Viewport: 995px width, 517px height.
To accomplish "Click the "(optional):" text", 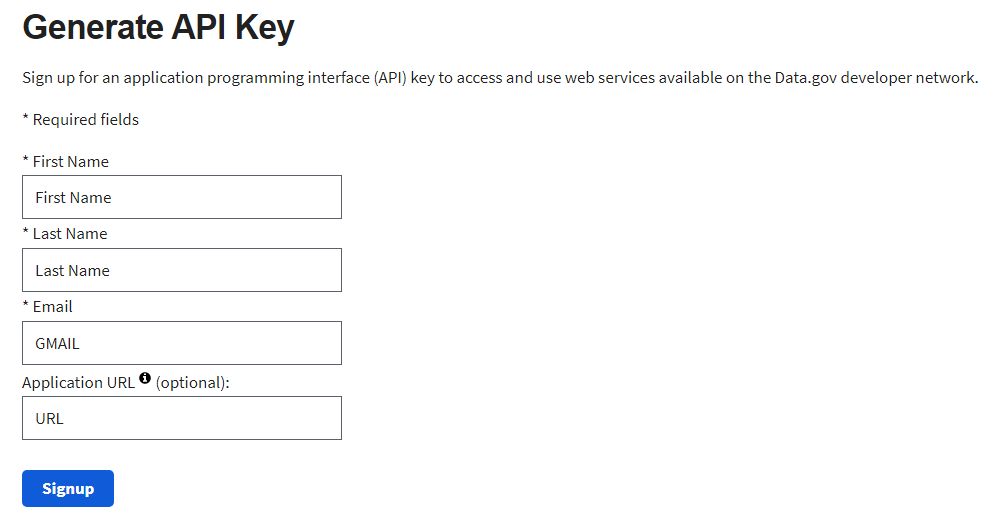I will (193, 382).
